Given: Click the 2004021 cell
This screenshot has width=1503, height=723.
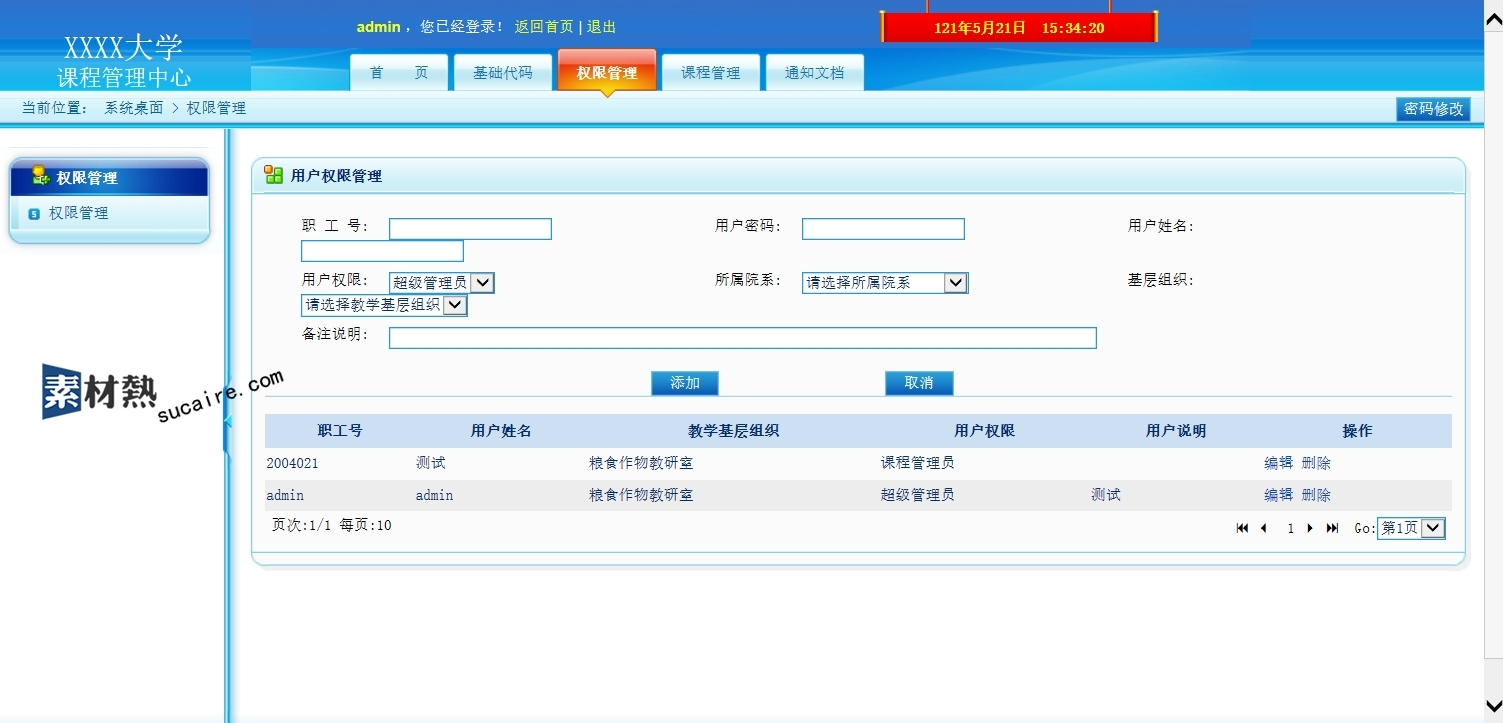Looking at the screenshot, I should point(292,463).
